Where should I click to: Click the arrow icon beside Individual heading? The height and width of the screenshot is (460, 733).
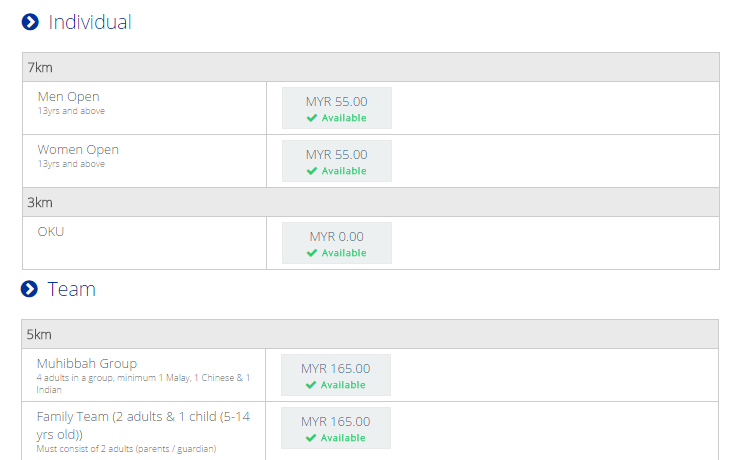pos(30,22)
